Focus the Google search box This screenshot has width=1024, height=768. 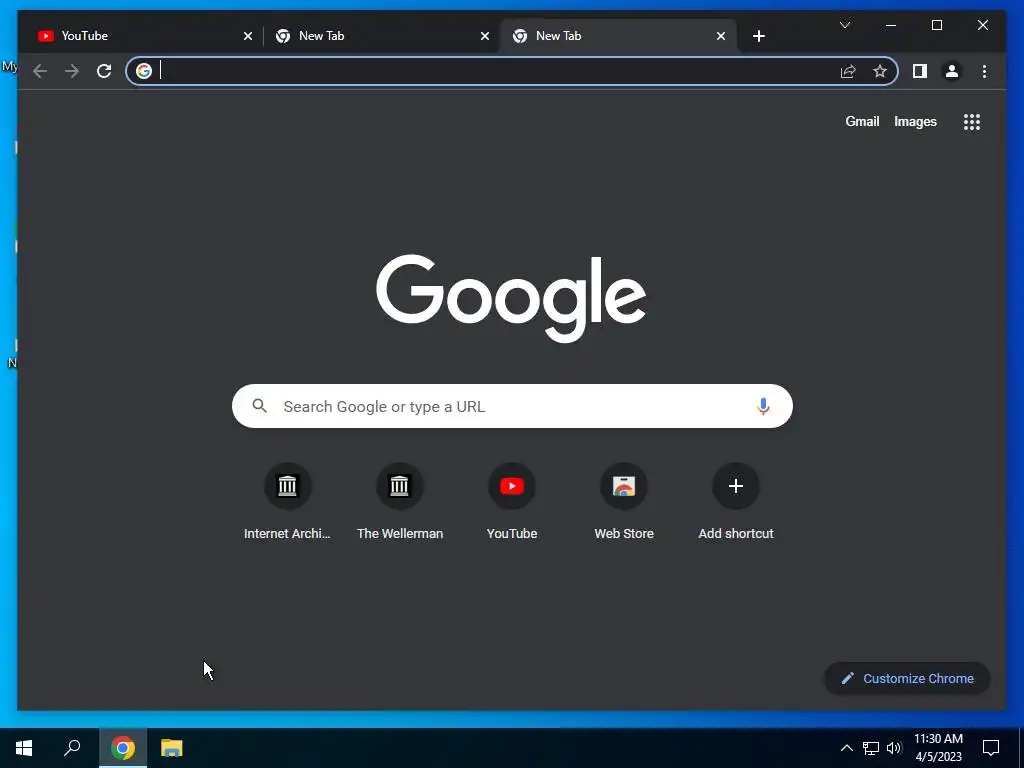point(512,406)
